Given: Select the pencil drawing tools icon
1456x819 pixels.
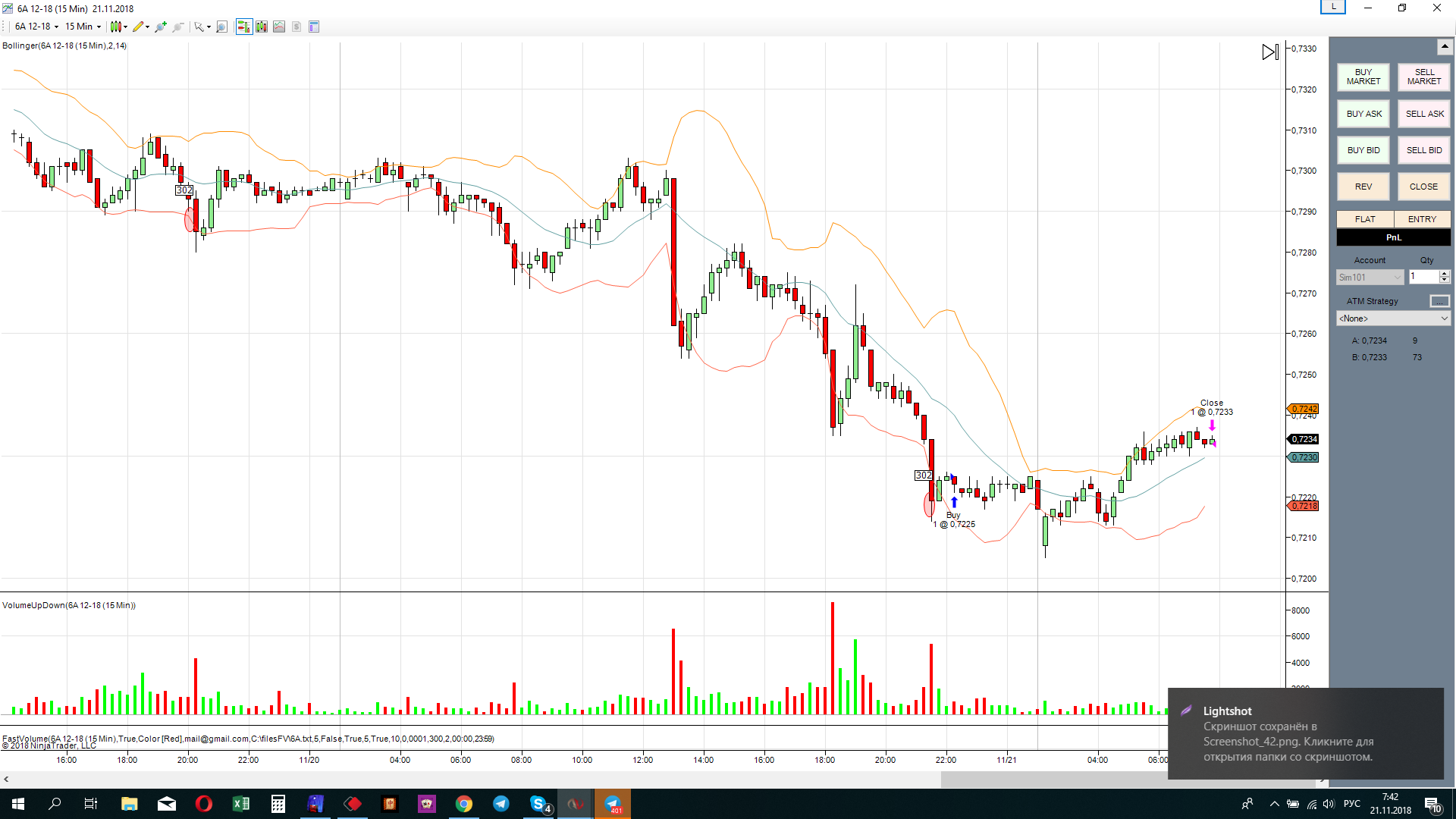Looking at the screenshot, I should 140,27.
